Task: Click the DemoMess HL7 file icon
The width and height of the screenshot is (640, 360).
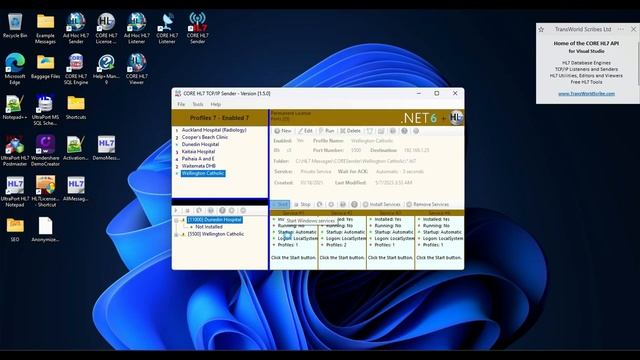Action: (x=106, y=148)
